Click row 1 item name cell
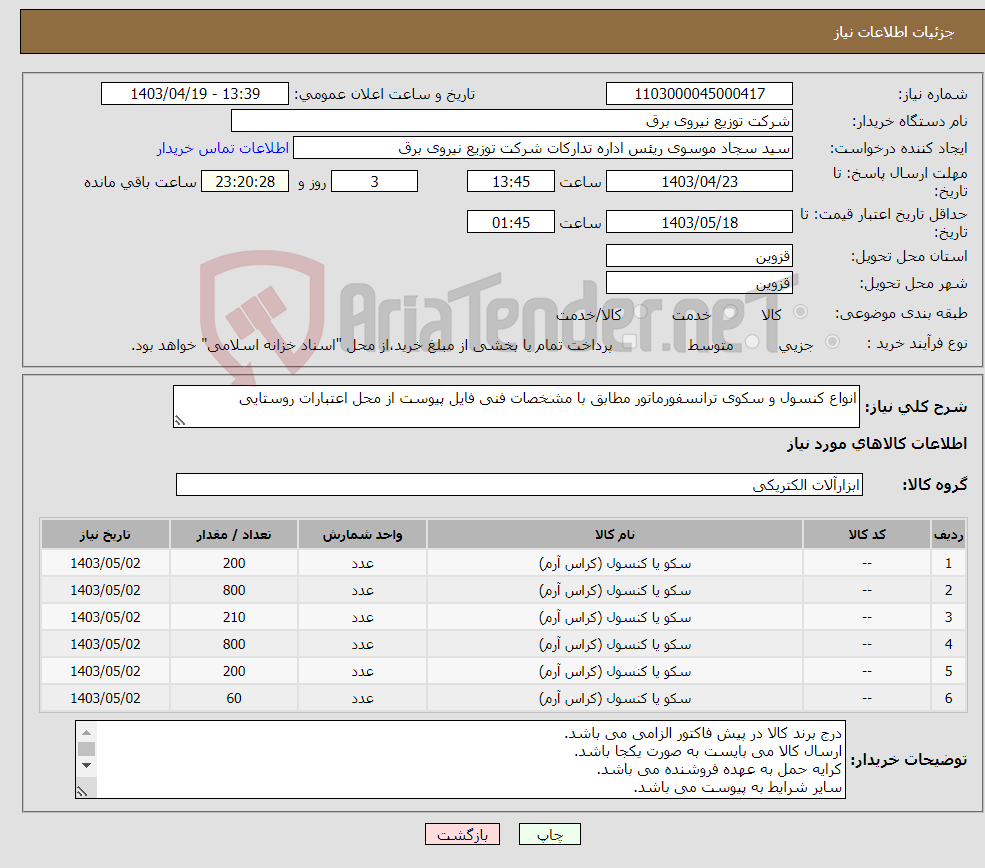Viewport: 985px width, 868px height. tap(615, 563)
